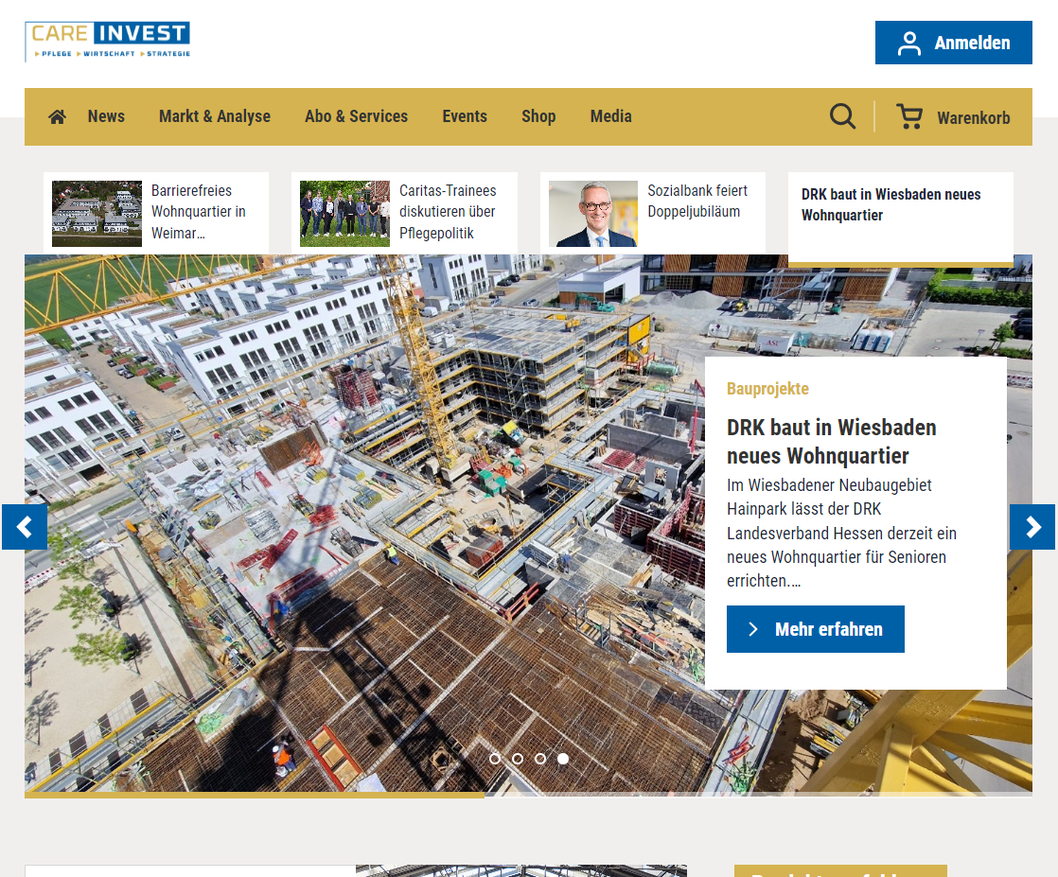Click the Care Invest logo
1058x877 pixels.
(108, 41)
